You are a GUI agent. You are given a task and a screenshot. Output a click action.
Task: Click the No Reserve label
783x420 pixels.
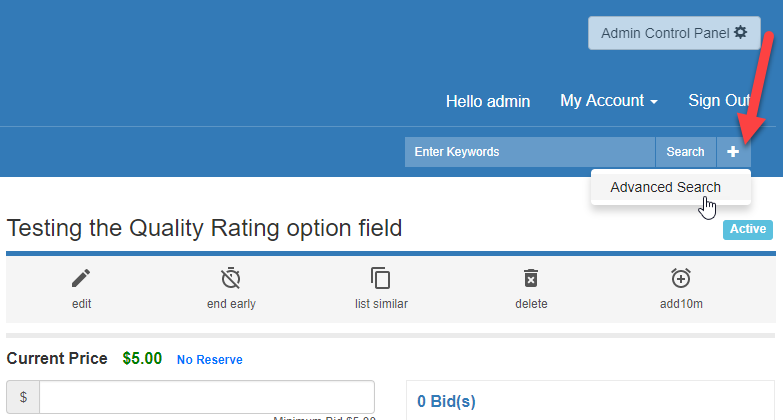pos(210,360)
